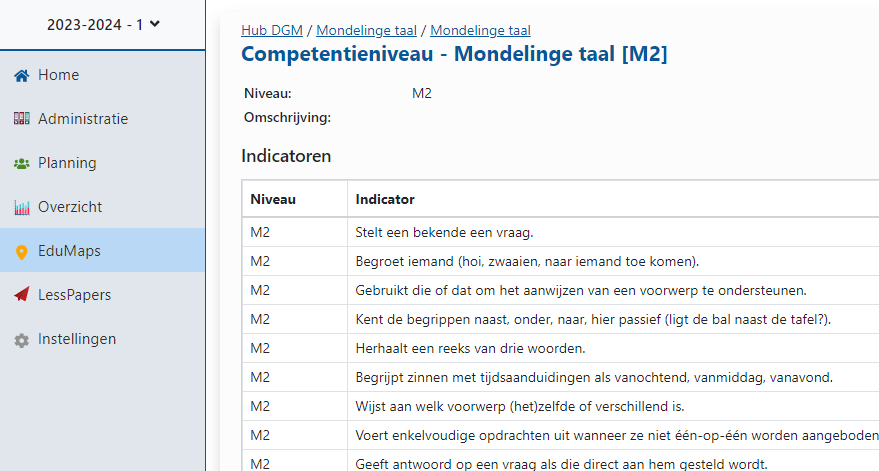
Task: Click the Indicatoren section heading
Action: point(286,156)
